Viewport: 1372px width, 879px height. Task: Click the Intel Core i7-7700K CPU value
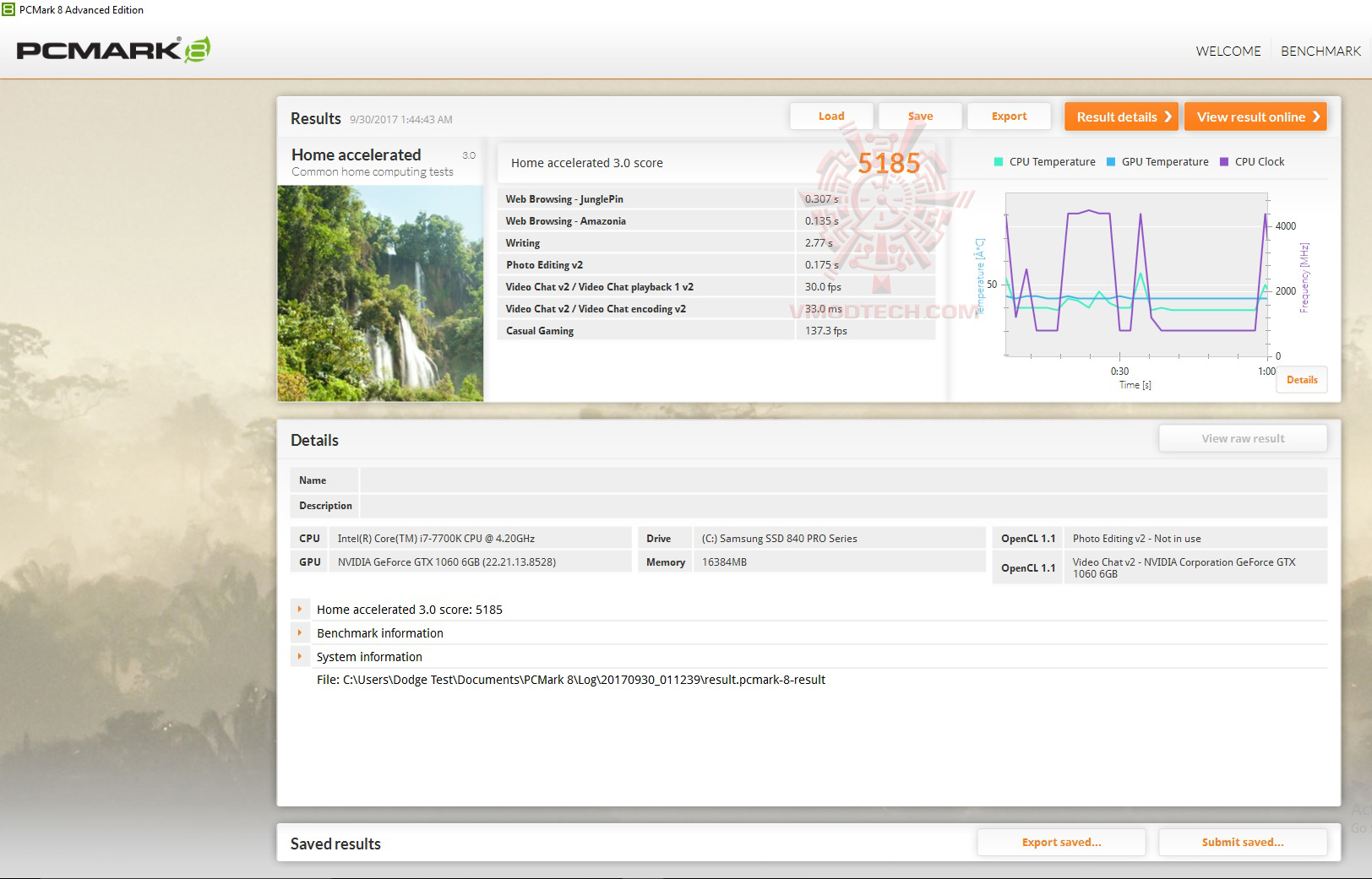tap(436, 539)
